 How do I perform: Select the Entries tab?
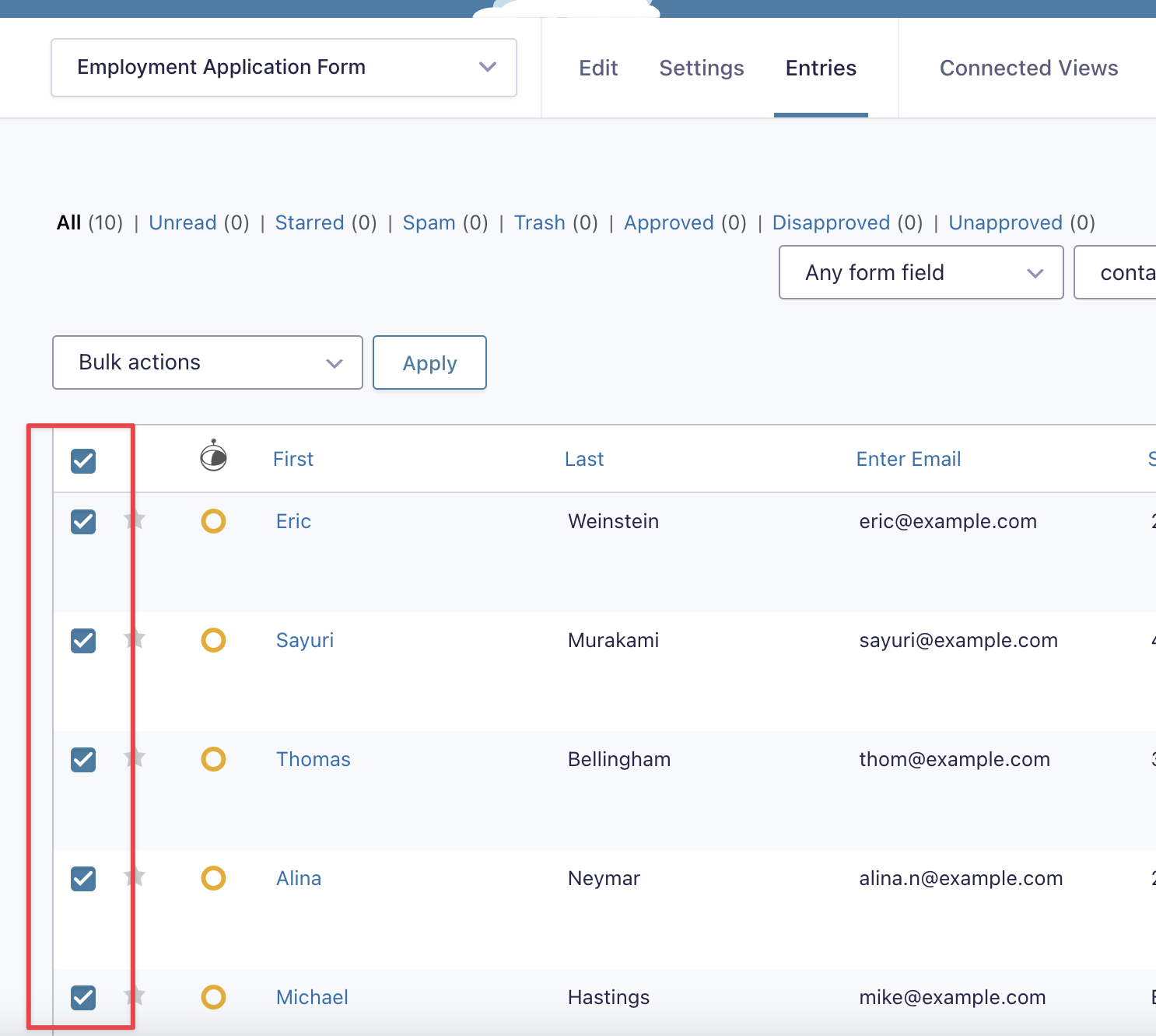coord(821,68)
